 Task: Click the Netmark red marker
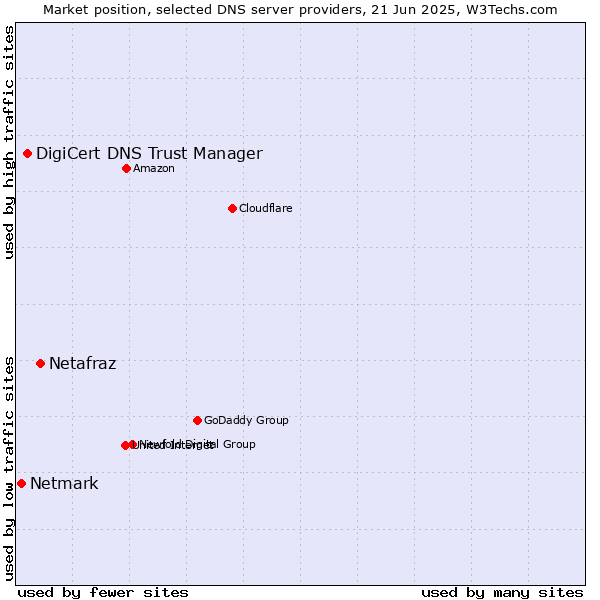22,484
